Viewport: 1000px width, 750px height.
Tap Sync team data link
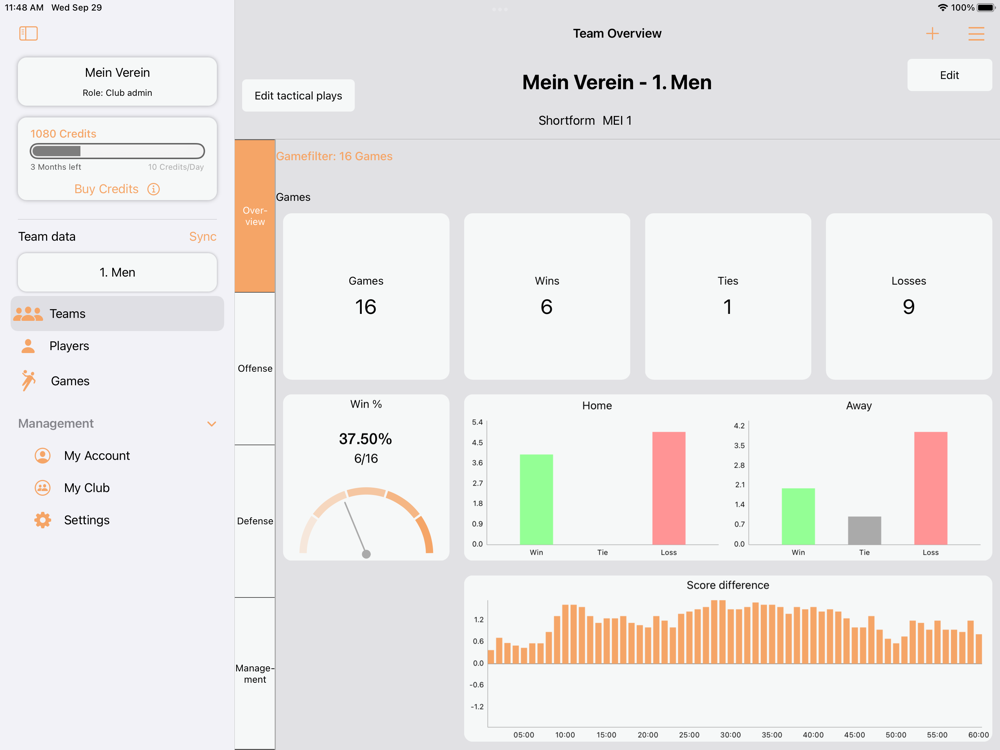pyautogui.click(x=203, y=237)
